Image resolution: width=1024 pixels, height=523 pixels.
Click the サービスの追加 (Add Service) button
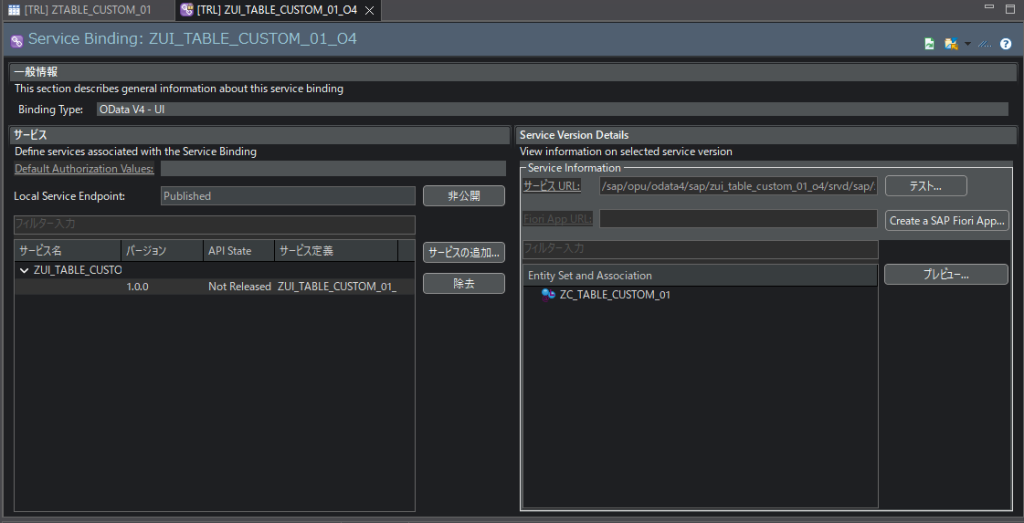tap(463, 252)
